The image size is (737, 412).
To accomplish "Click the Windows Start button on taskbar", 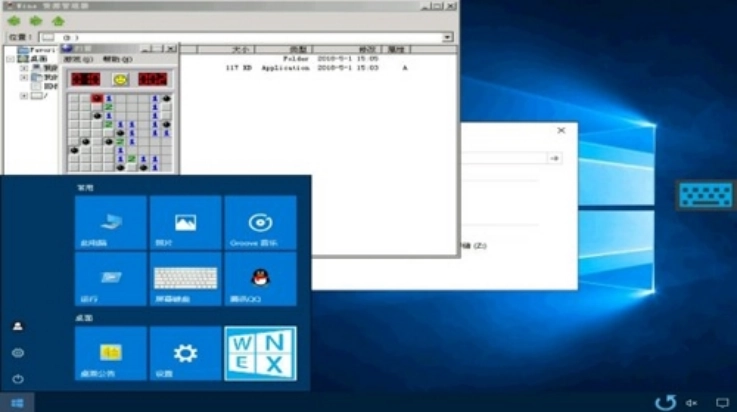I will coord(17,402).
